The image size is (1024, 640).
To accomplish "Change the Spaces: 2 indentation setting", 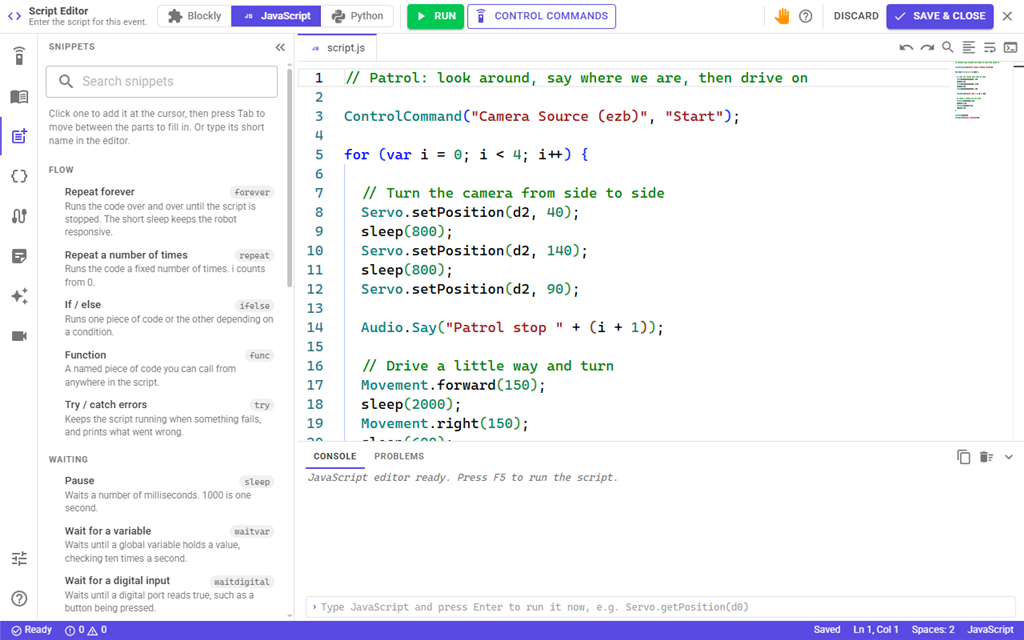I will tap(933, 630).
